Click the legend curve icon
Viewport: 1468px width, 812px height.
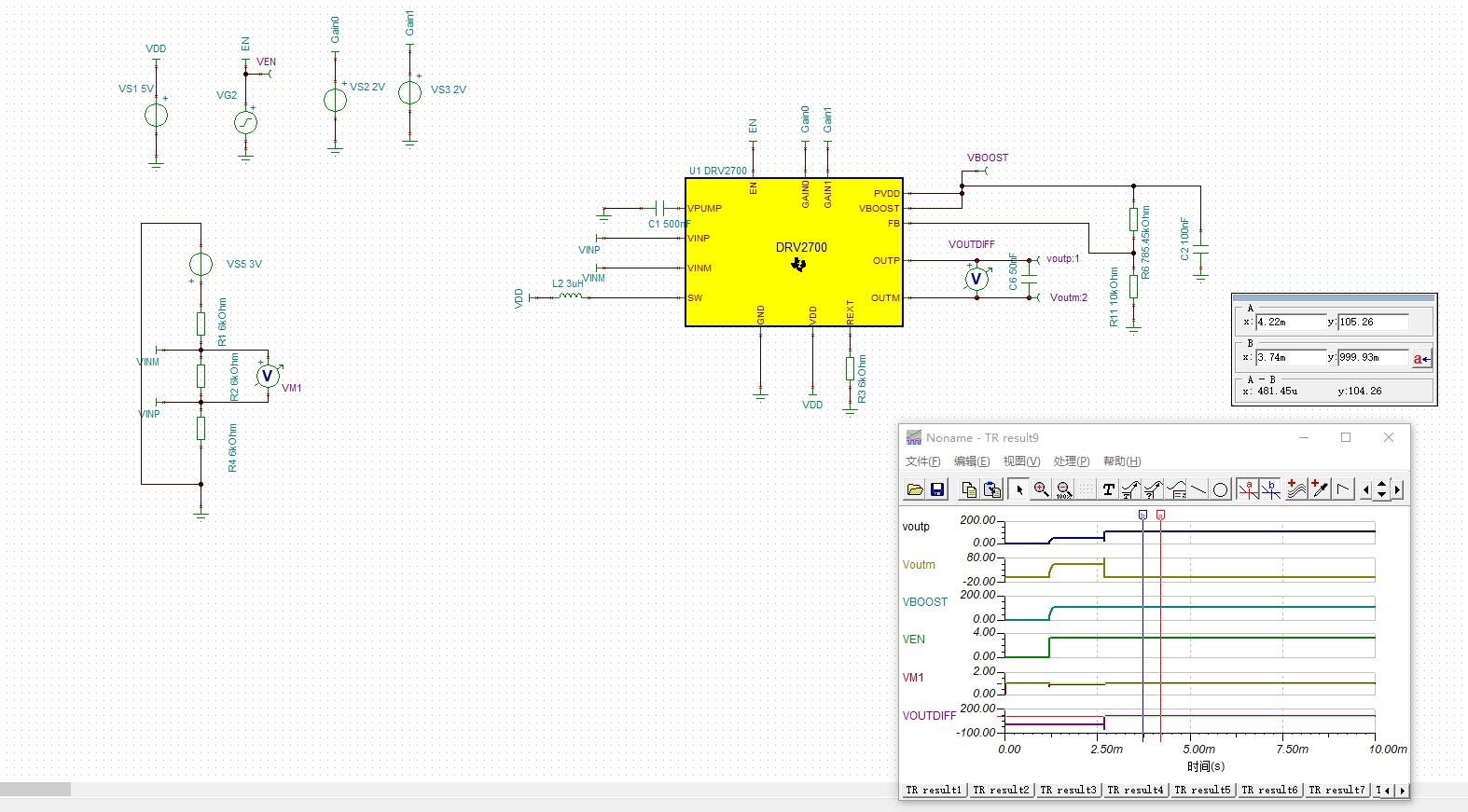click(1176, 489)
